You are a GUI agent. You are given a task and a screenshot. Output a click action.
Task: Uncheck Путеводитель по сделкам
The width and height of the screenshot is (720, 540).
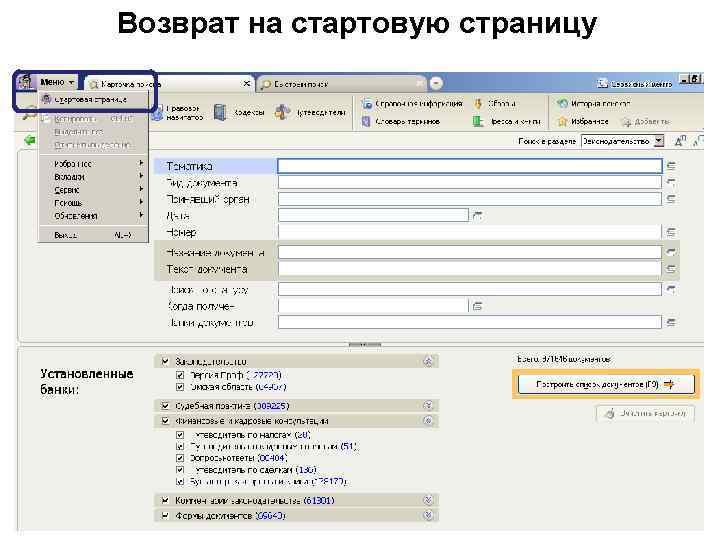[180, 470]
